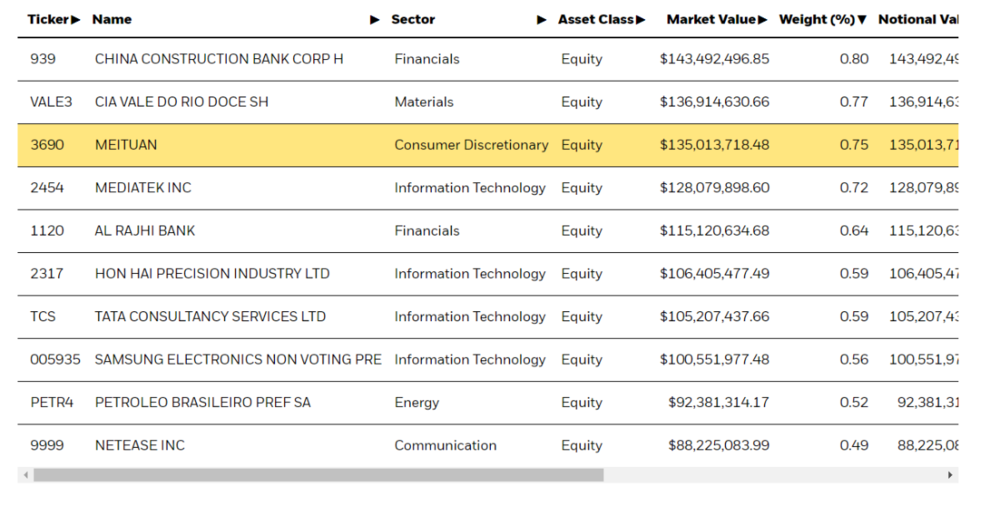
Task: Toggle the Weight (%) descending sort arrow
Action: click(862, 20)
